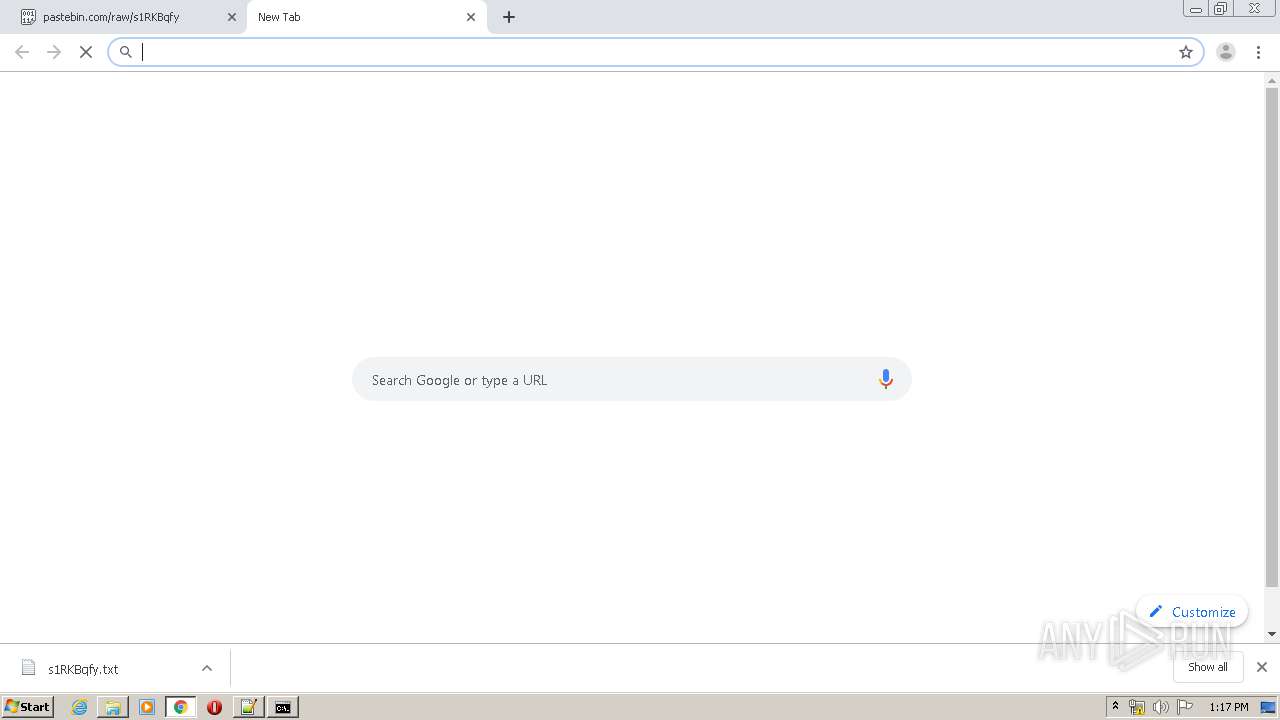
Task: Select the New Tab tab
Action: pyautogui.click(x=366, y=17)
